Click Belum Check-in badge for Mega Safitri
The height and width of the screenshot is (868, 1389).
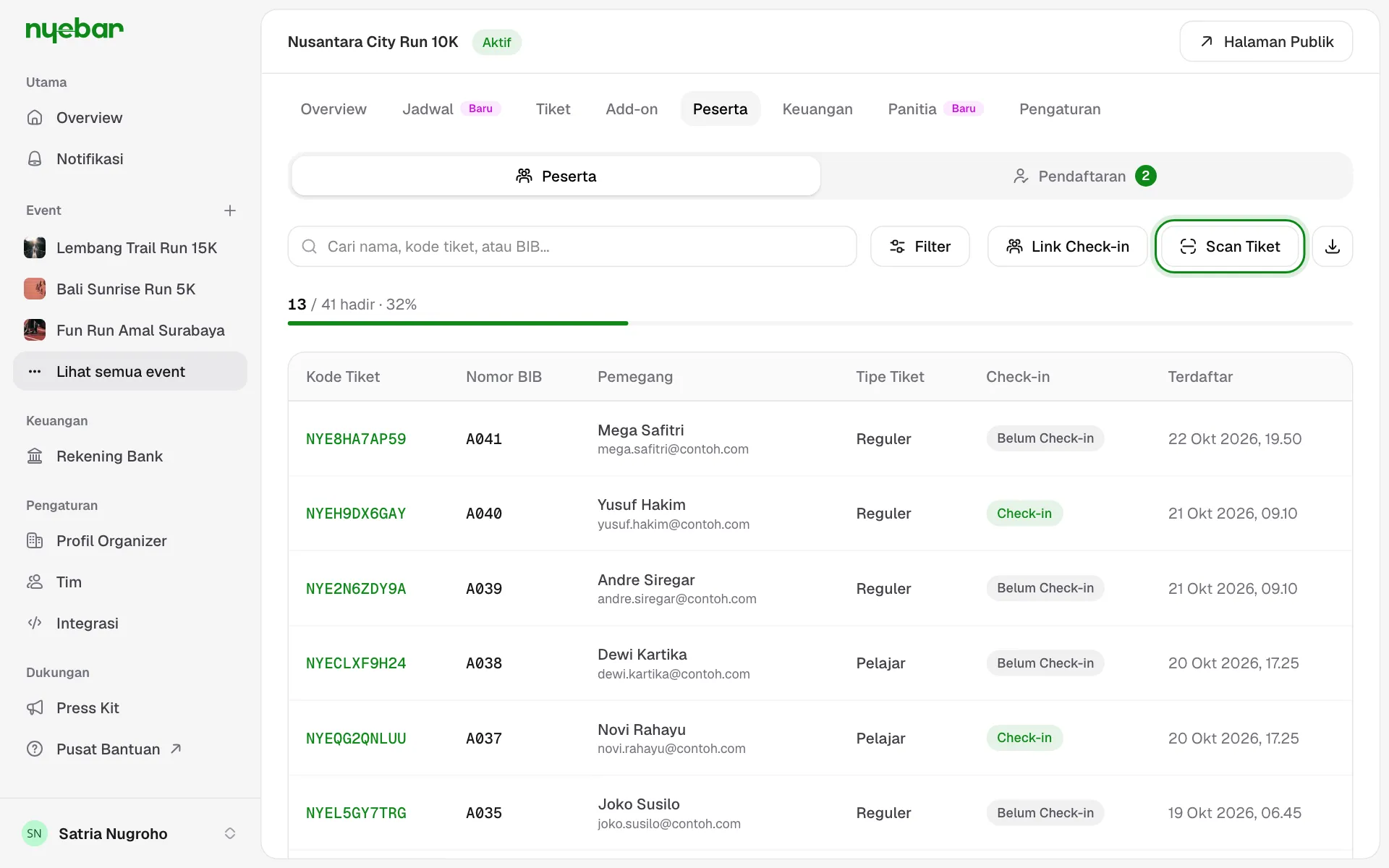click(1045, 438)
